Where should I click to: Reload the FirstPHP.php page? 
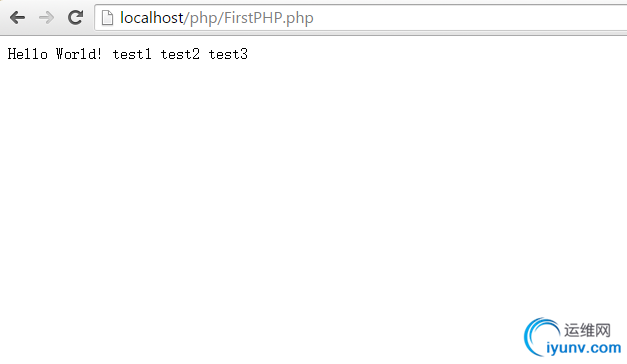(75, 17)
